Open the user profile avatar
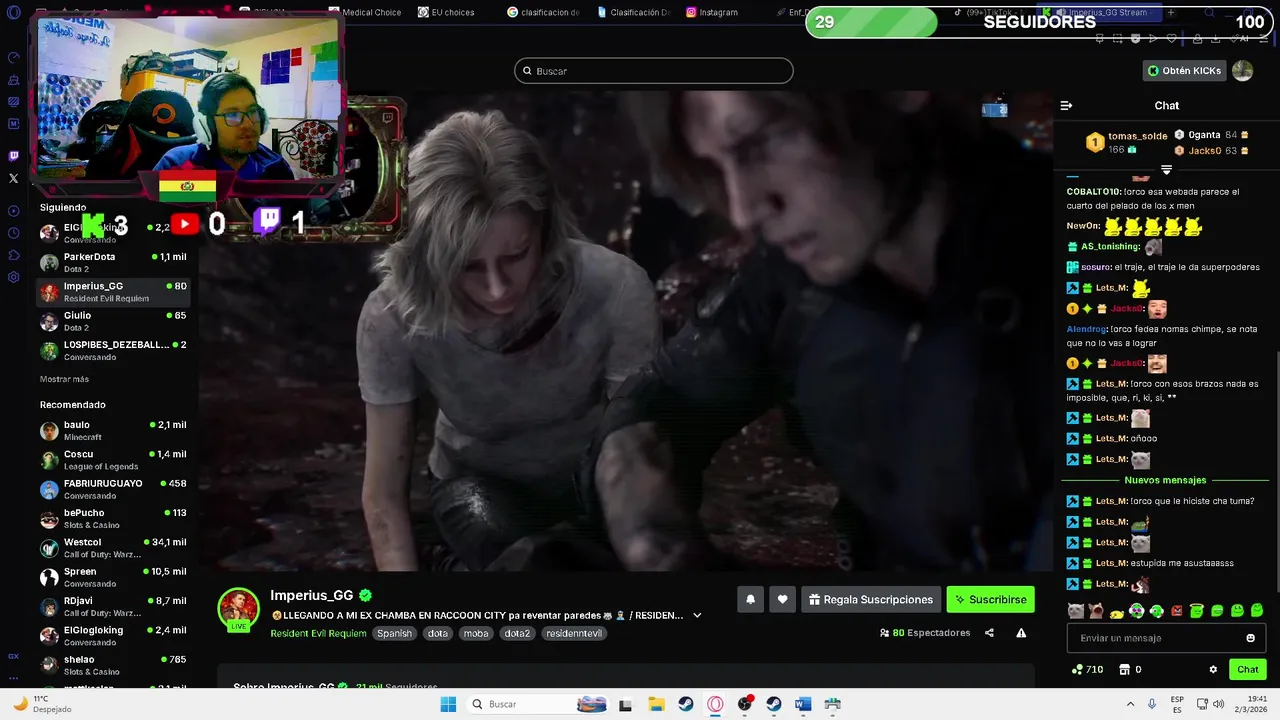The height and width of the screenshot is (720, 1280). tap(1242, 70)
